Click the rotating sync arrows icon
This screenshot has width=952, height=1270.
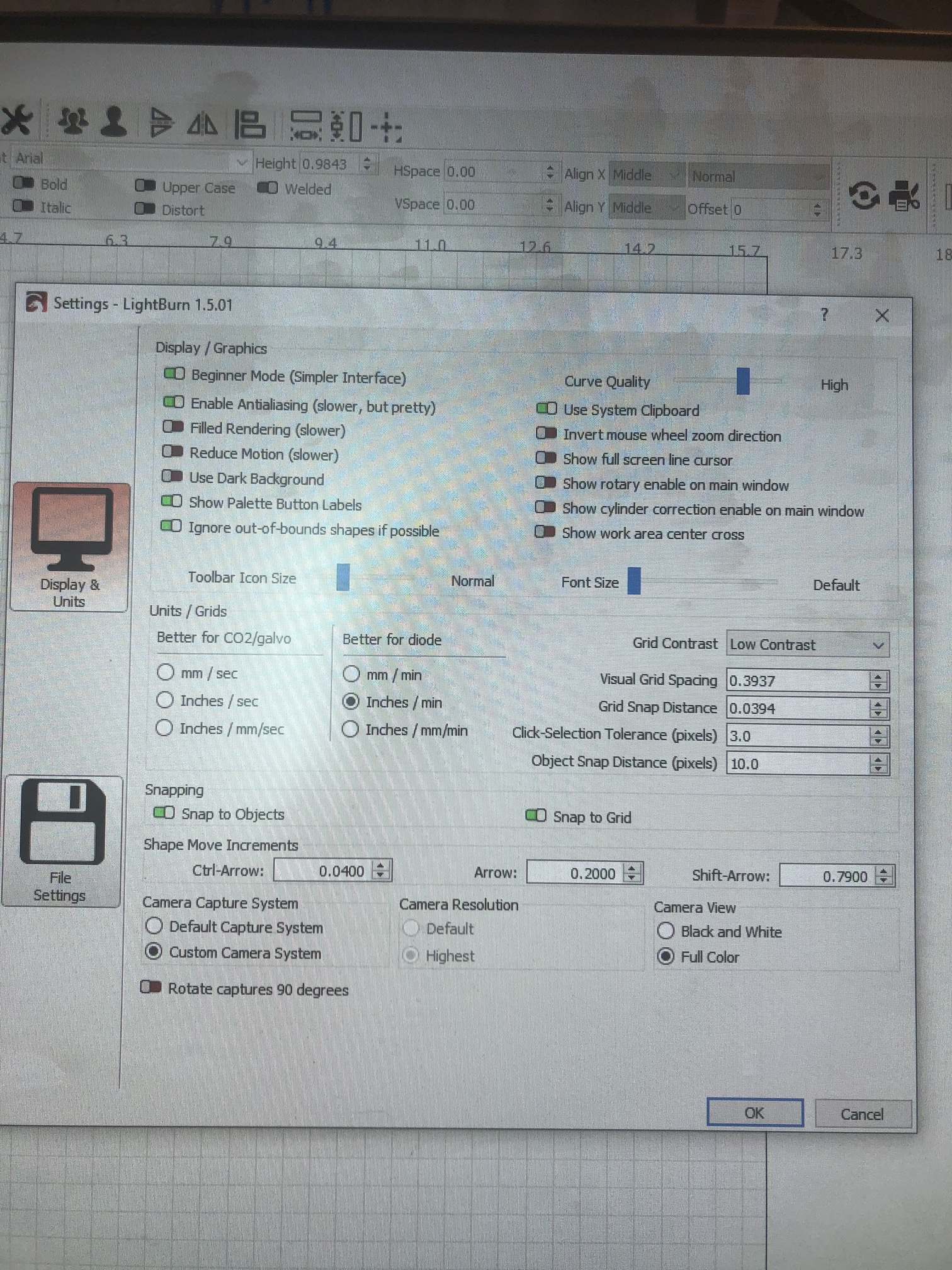click(864, 195)
